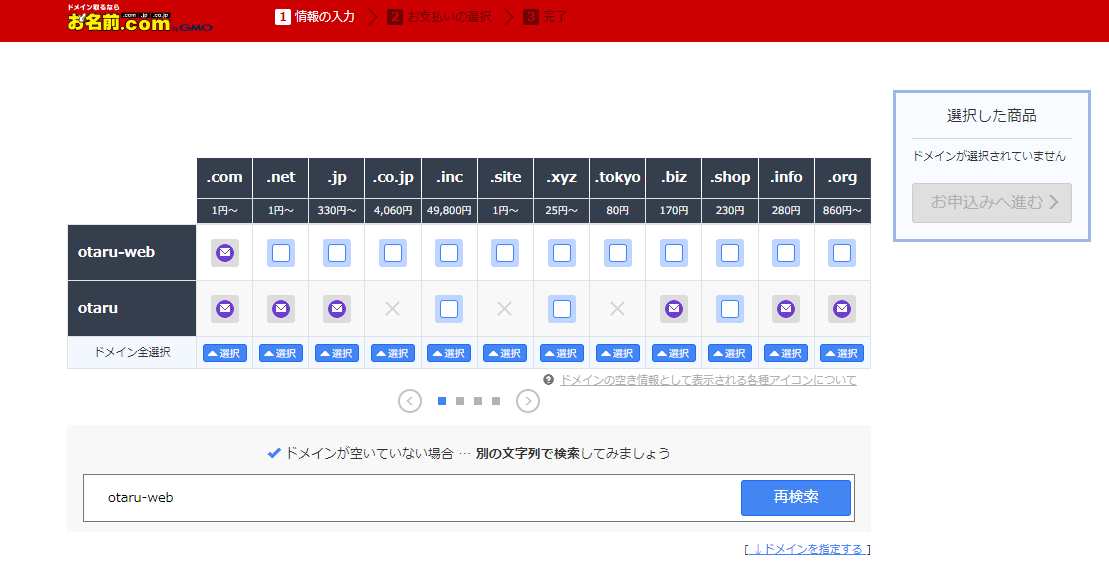This screenshot has width=1109, height=569.
Task: Click the 選択した商品 panel heading
Action: 992,116
